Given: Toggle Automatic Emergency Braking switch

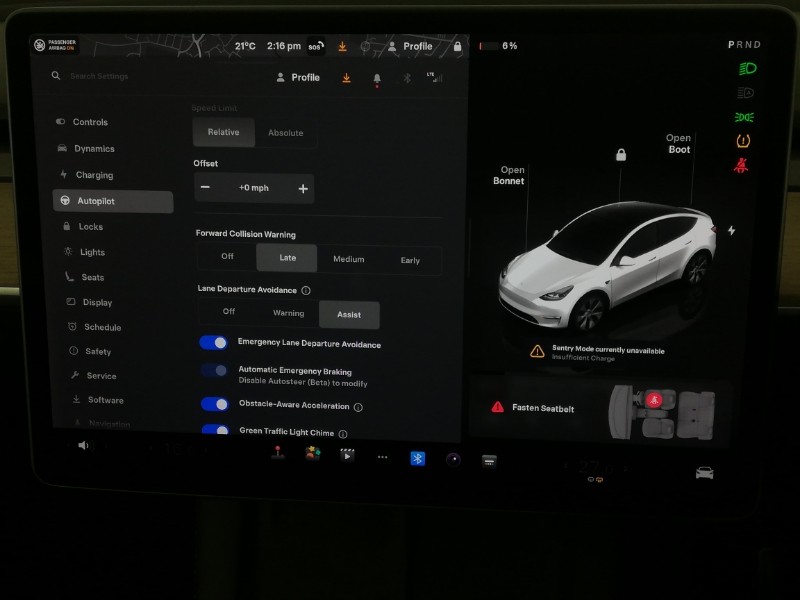Looking at the screenshot, I should [214, 370].
